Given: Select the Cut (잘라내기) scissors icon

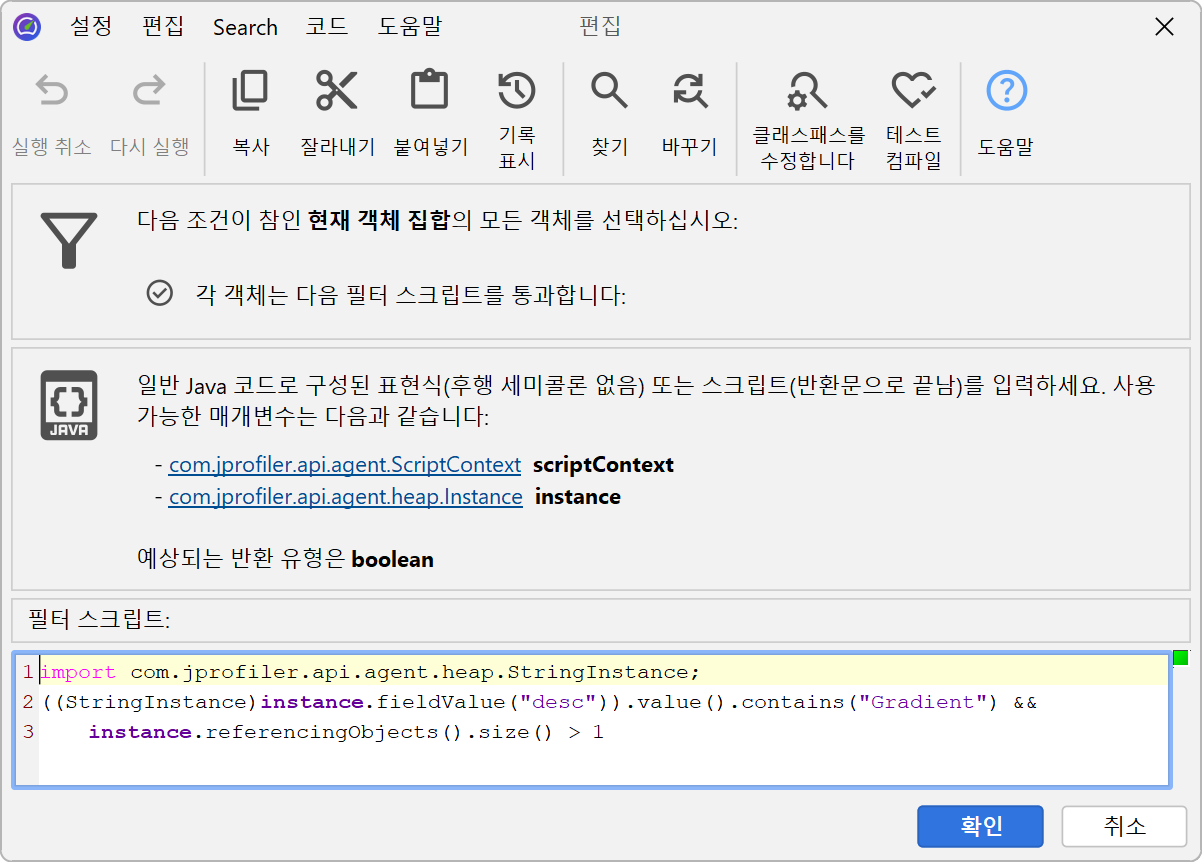Looking at the screenshot, I should pos(337,91).
